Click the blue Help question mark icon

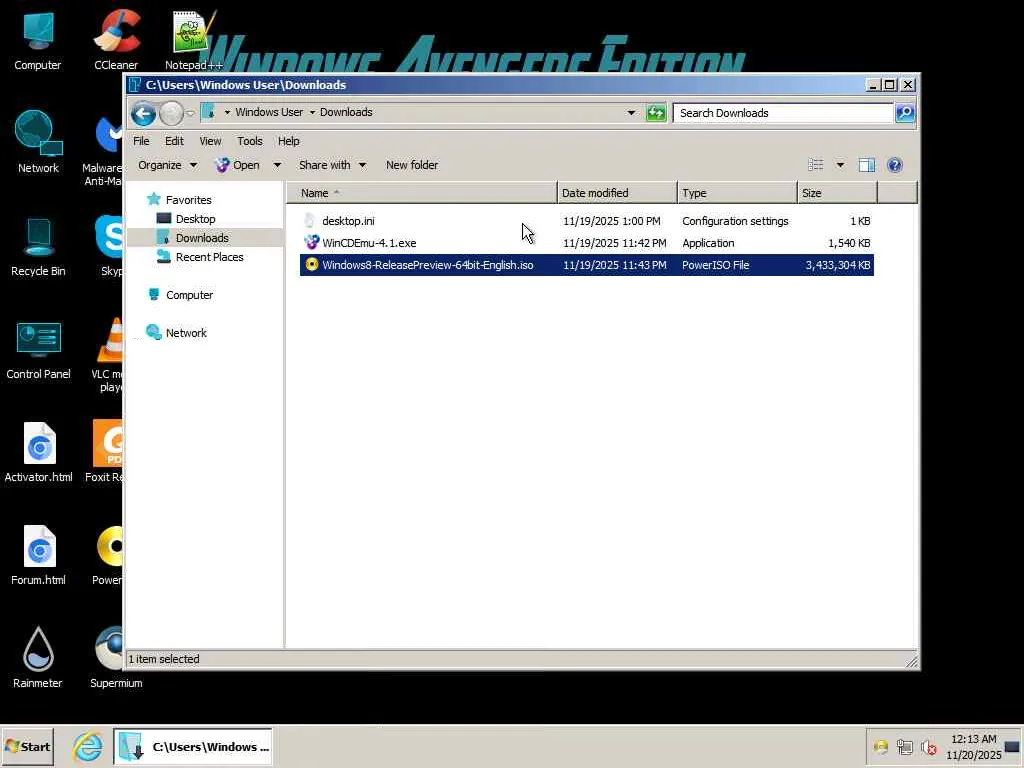[x=895, y=165]
